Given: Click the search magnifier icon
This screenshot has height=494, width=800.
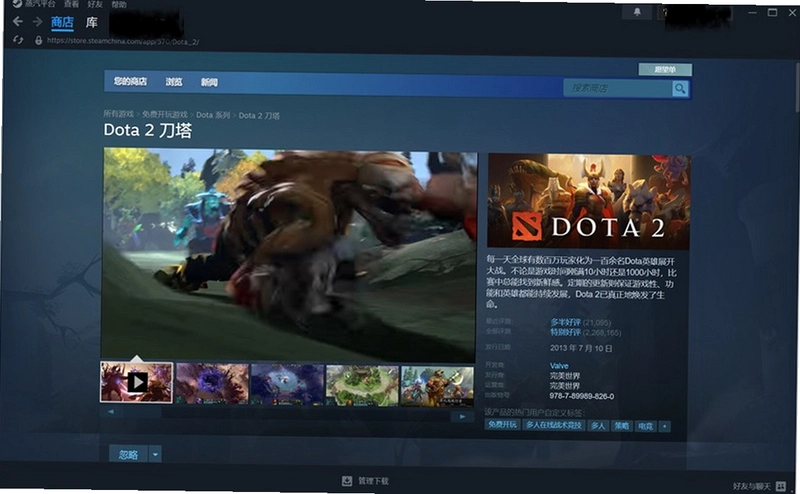Looking at the screenshot, I should coord(680,89).
